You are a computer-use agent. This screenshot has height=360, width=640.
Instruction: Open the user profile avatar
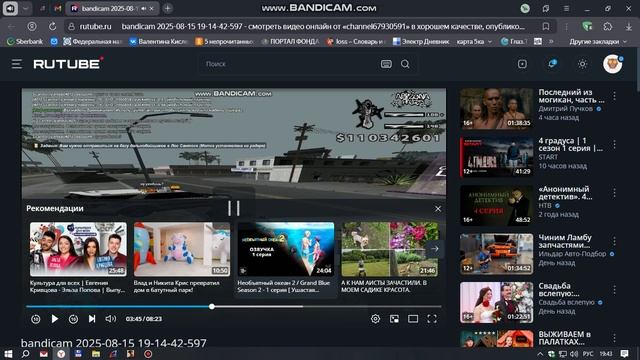pyautogui.click(x=613, y=64)
